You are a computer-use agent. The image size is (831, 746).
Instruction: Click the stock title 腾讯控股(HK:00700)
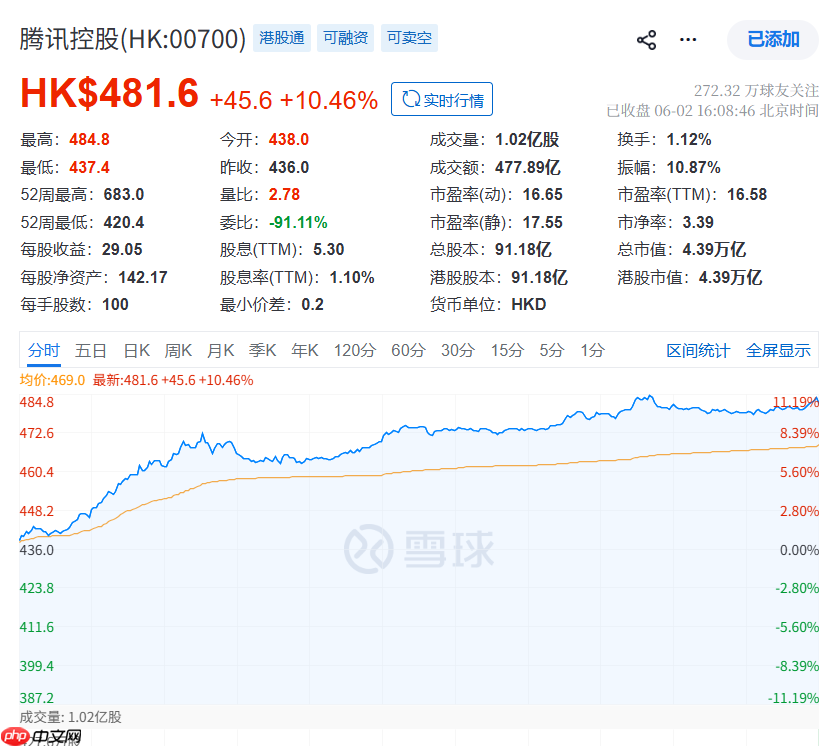132,39
